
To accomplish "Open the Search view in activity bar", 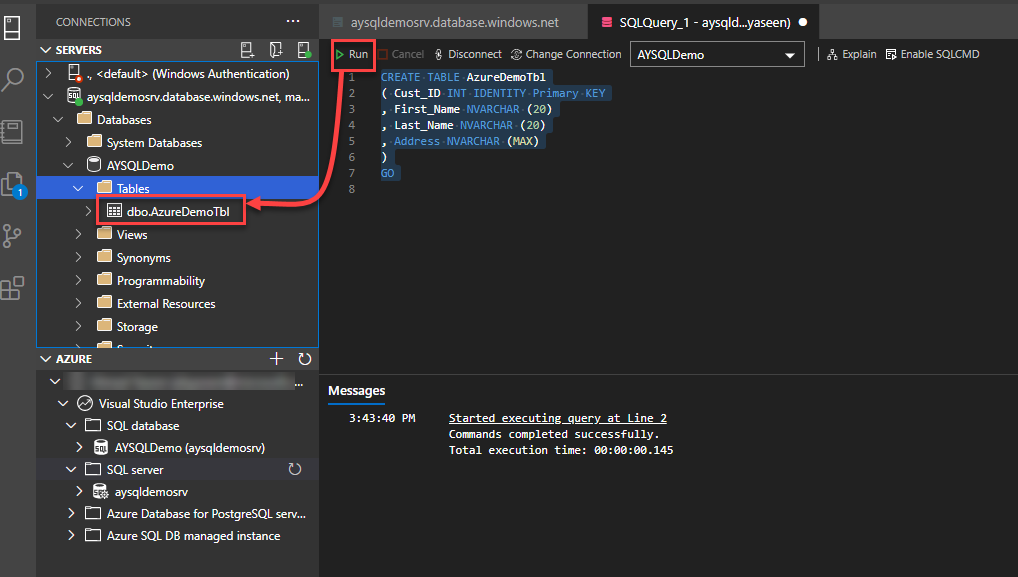I will [x=13, y=80].
